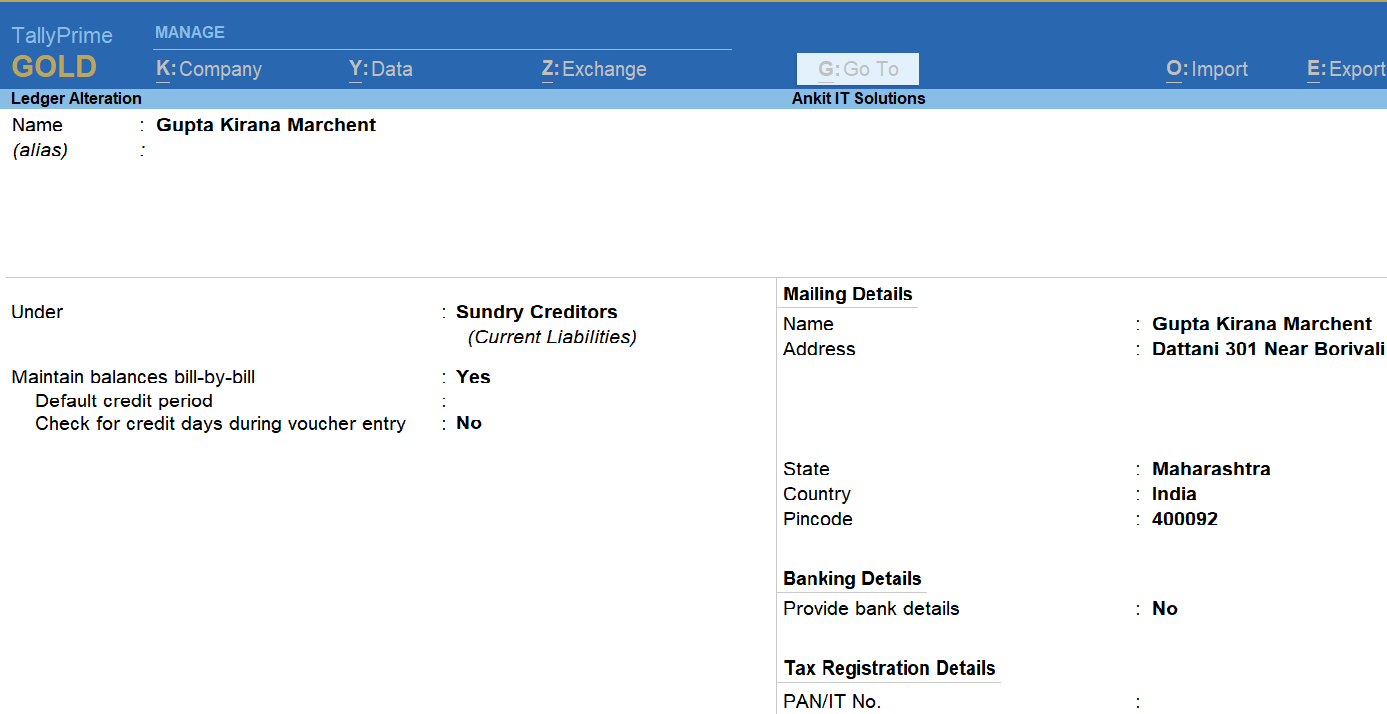Change the State value Maharashtra
Image resolution: width=1387 pixels, height=714 pixels.
coord(1211,469)
